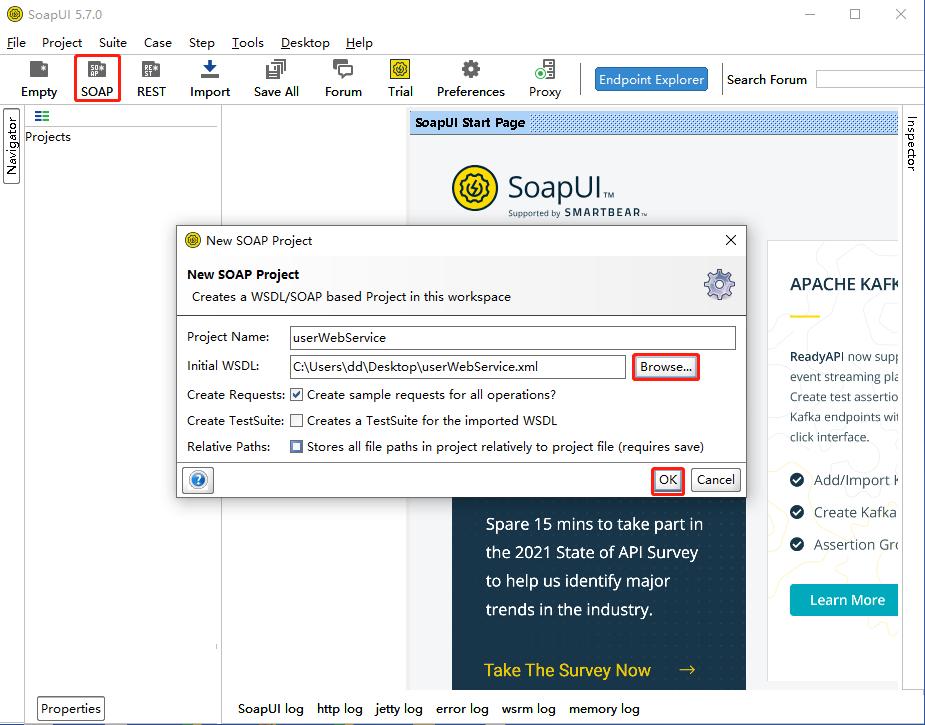Image resolution: width=925 pixels, height=725 pixels.
Task: Show the memory log tab
Action: (604, 709)
